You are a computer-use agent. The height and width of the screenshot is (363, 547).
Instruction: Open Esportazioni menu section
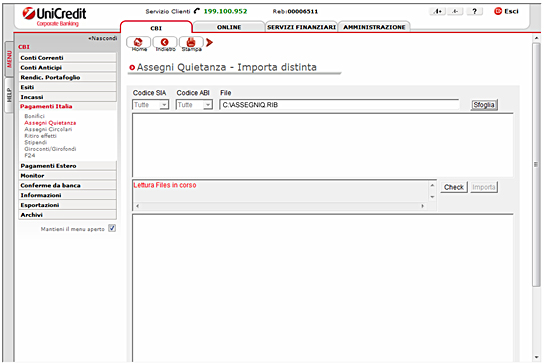[67, 205]
